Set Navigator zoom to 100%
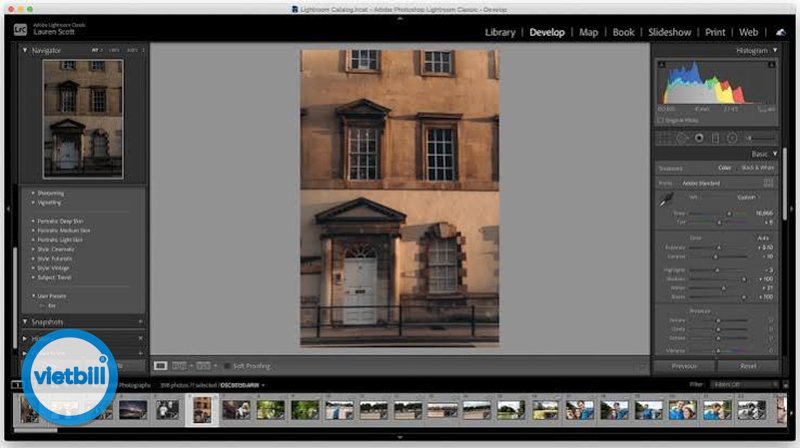The width and height of the screenshot is (800, 448). (x=114, y=50)
